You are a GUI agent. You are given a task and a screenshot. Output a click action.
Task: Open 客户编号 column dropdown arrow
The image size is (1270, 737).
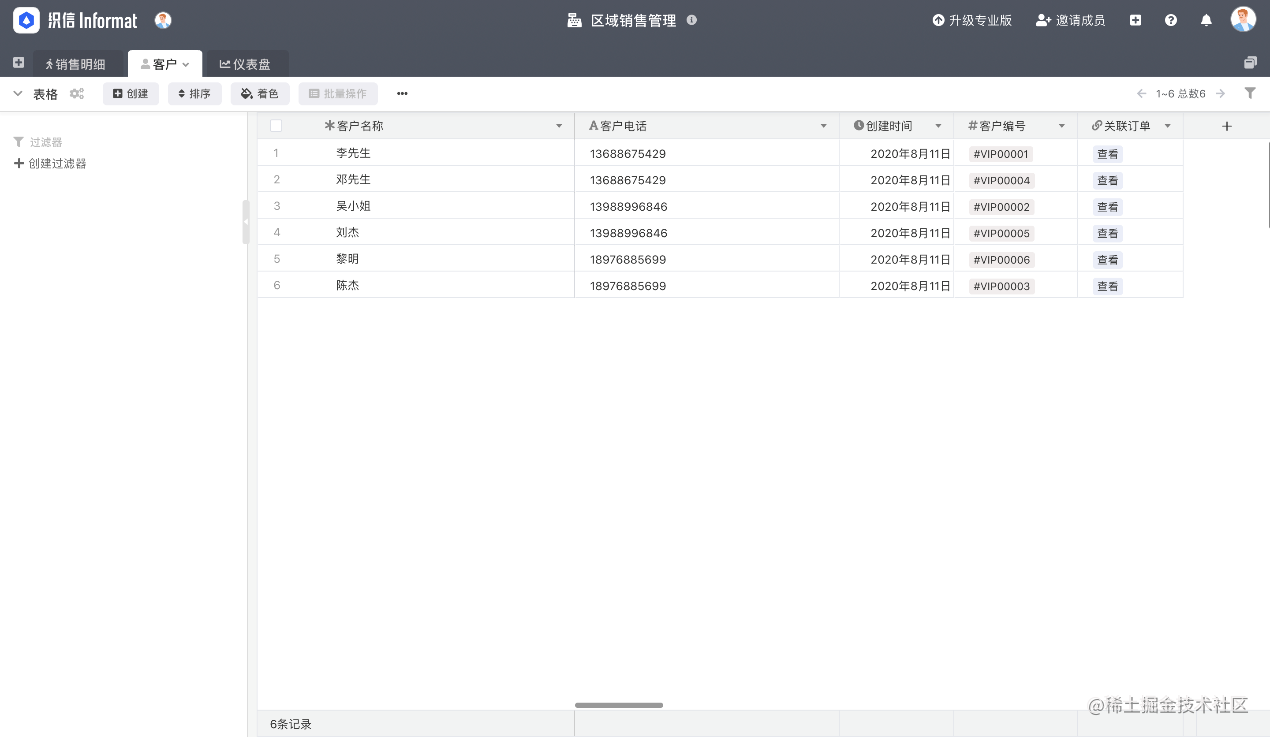pyautogui.click(x=1062, y=126)
